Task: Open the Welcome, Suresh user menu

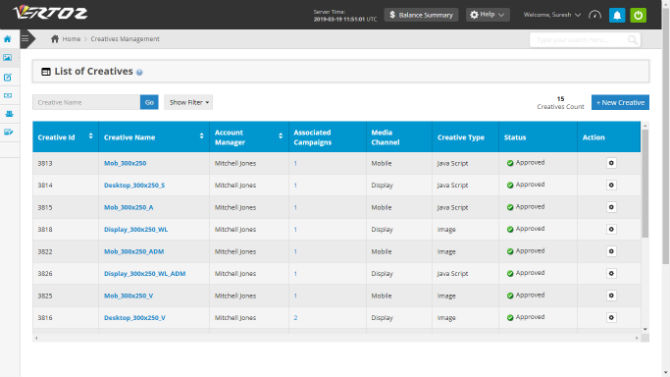Action: (552, 15)
